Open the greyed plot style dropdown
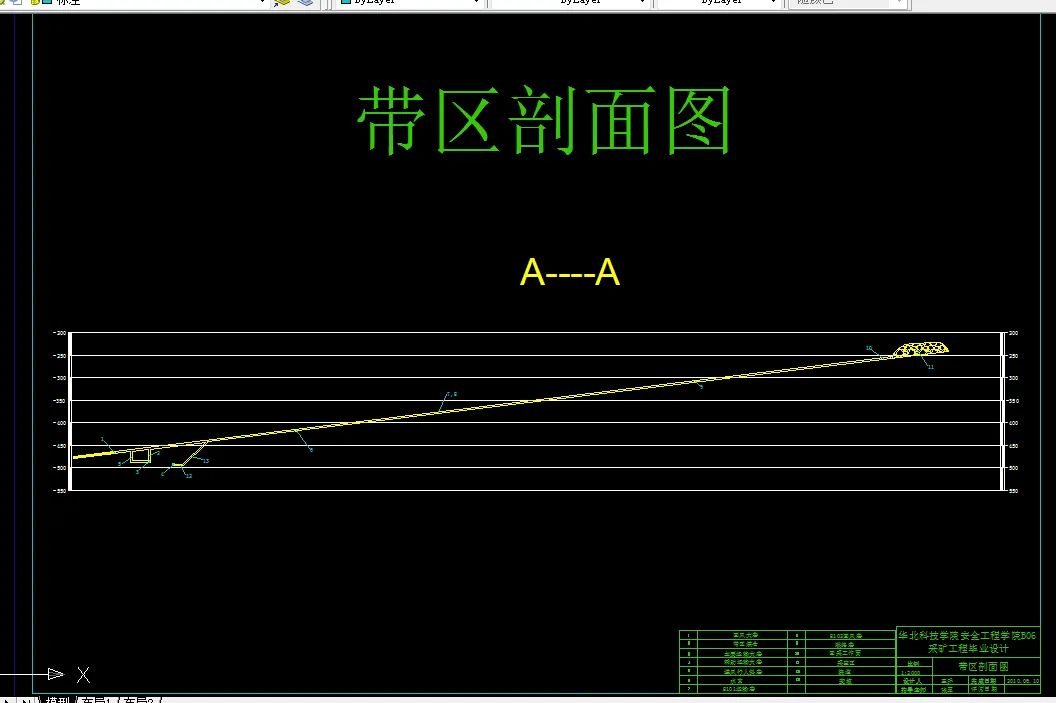1056x703 pixels. [x=847, y=2]
